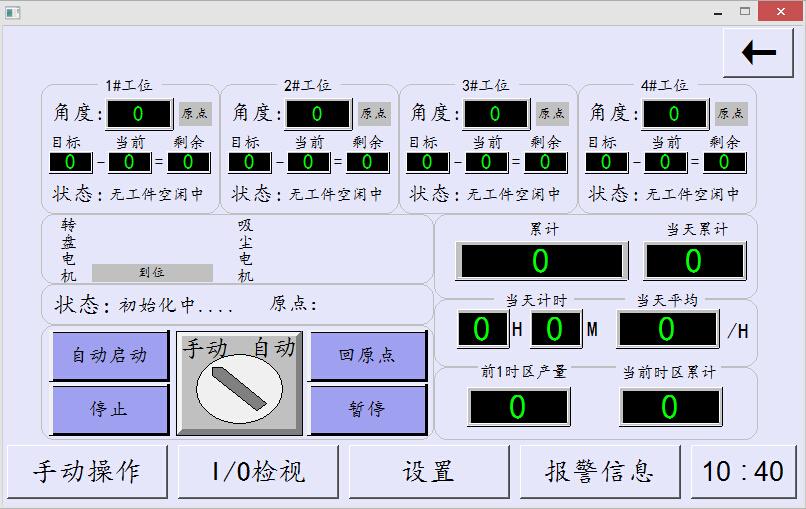Click the 1#工位 原点 indicator
806x509 pixels.
[195, 114]
